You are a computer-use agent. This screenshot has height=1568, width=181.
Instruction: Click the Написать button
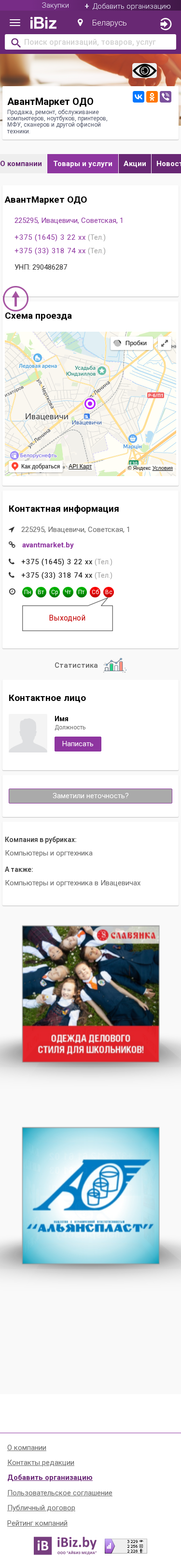click(77, 744)
